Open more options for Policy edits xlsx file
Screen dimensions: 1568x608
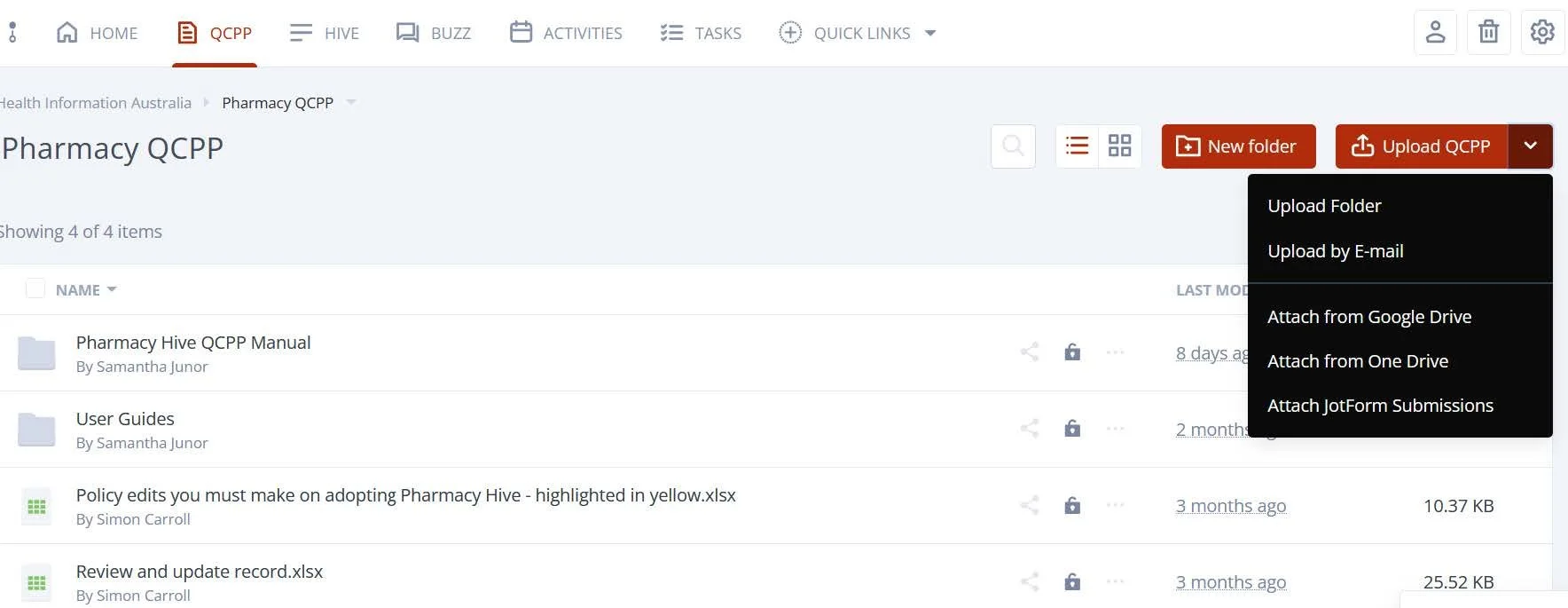[1116, 505]
